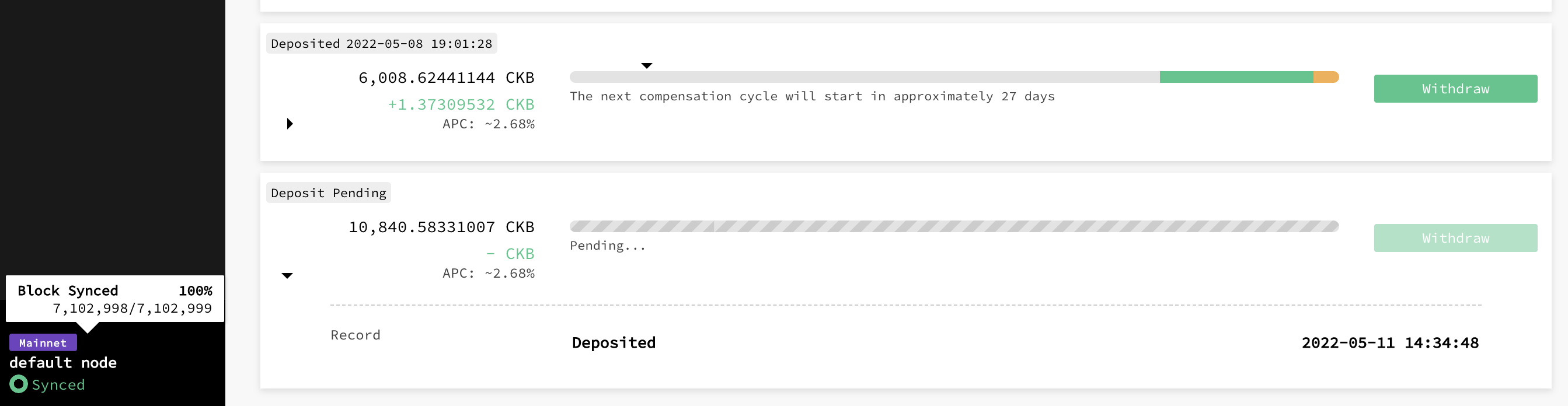Image resolution: width=1568 pixels, height=406 pixels.
Task: Click the Mainnet network badge
Action: (43, 342)
